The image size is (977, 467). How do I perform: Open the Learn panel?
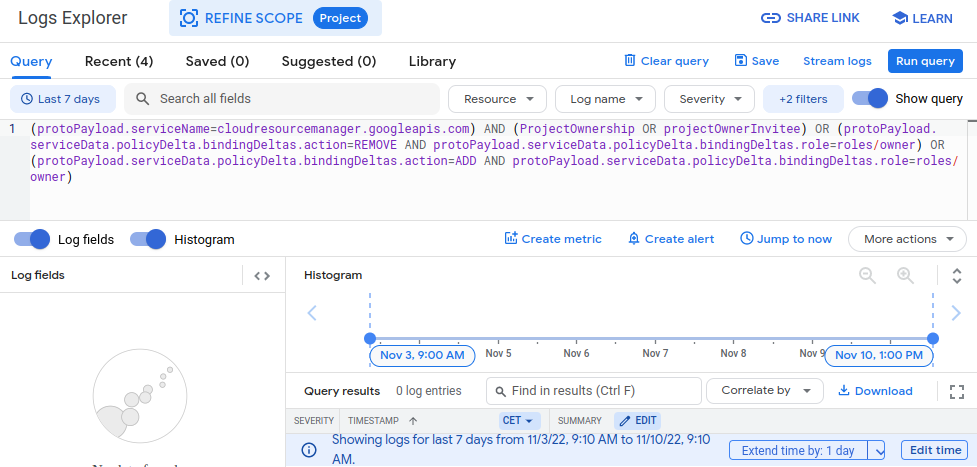(923, 19)
